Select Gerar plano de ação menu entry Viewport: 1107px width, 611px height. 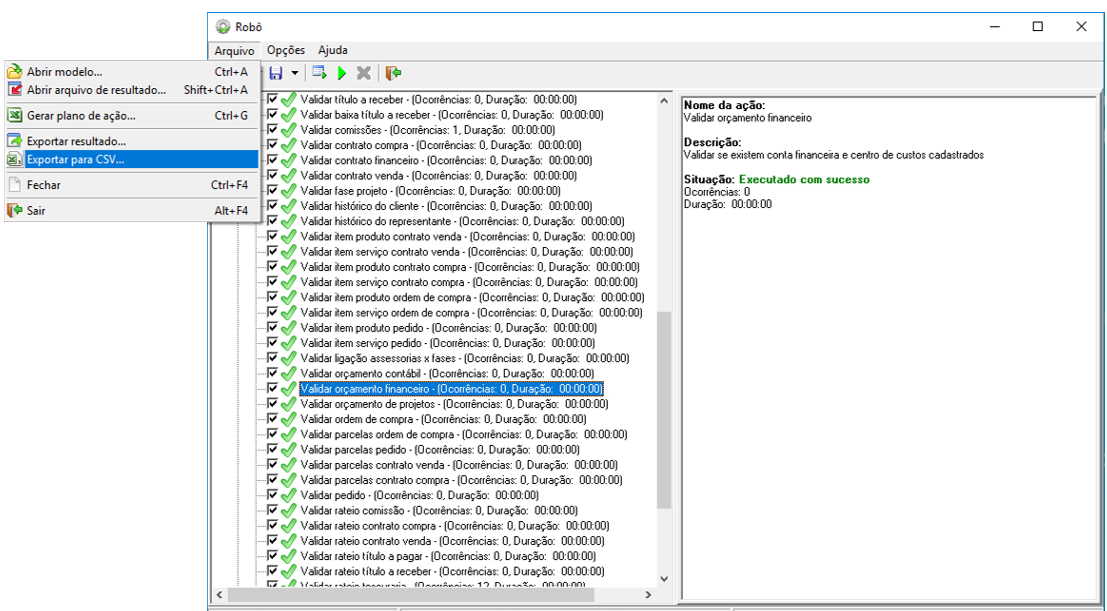tap(81, 116)
